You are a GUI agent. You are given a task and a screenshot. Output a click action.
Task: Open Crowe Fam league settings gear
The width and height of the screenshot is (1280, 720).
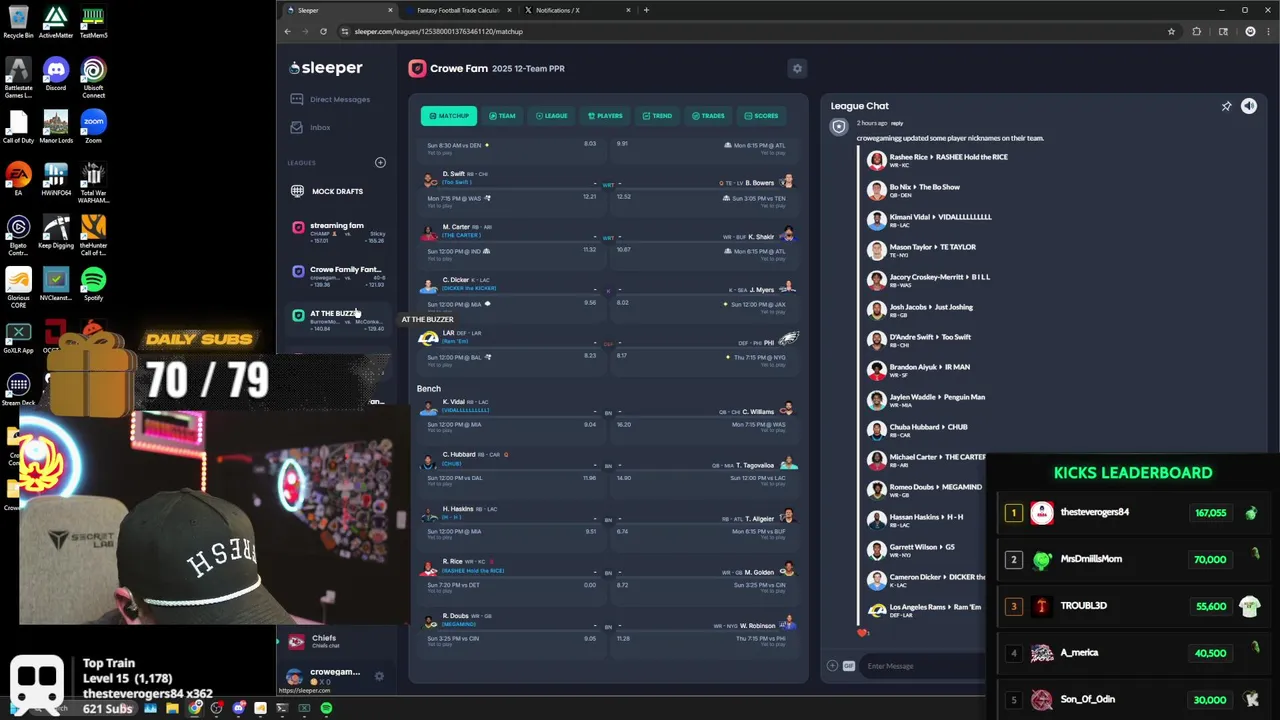point(797,68)
